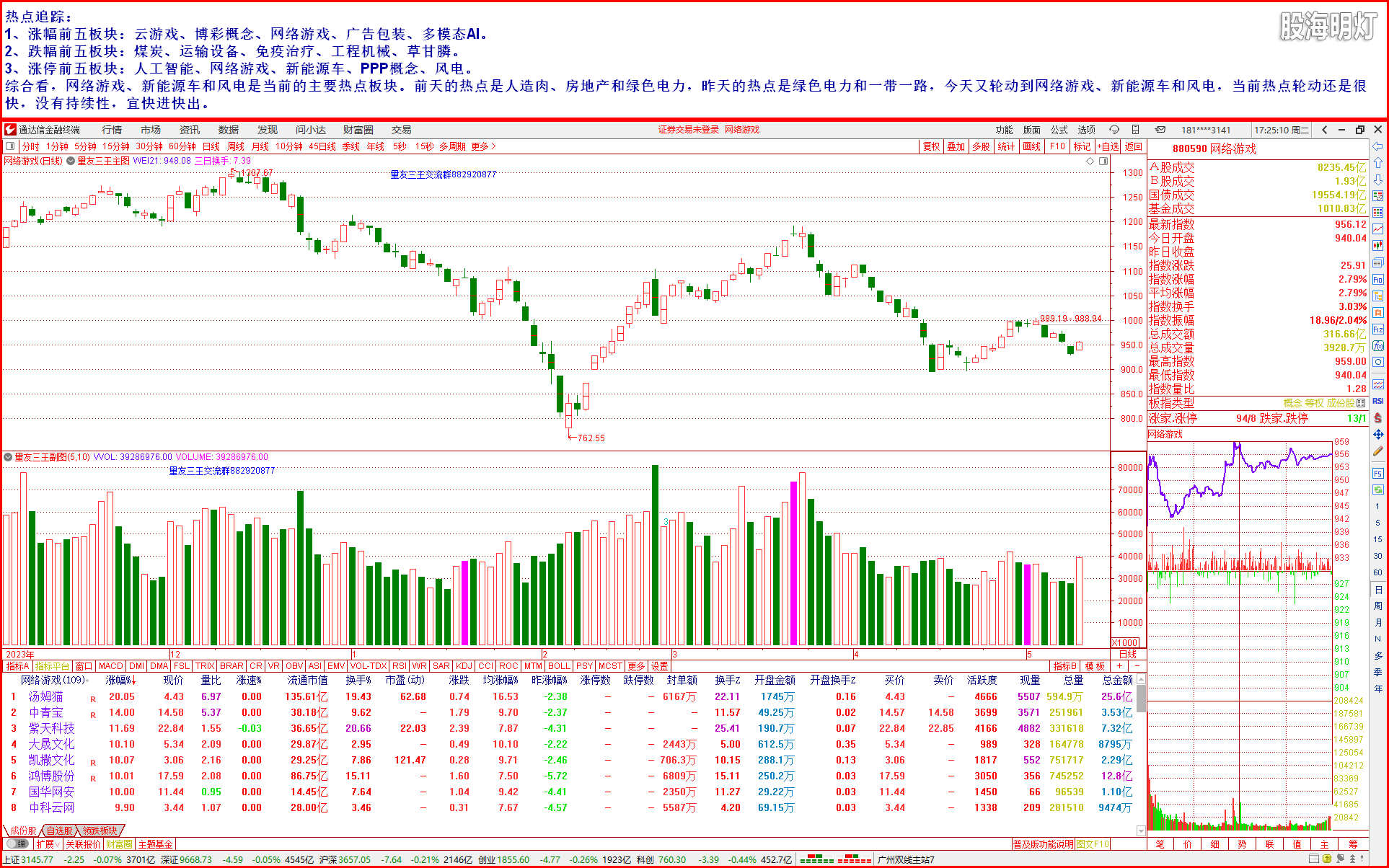Open the 更多 indicators tab in indicator bar

(x=636, y=666)
